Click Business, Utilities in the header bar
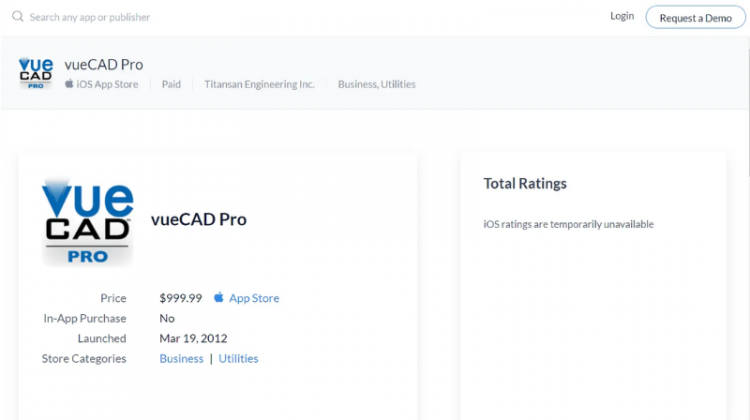This screenshot has width=750, height=420. click(x=376, y=84)
